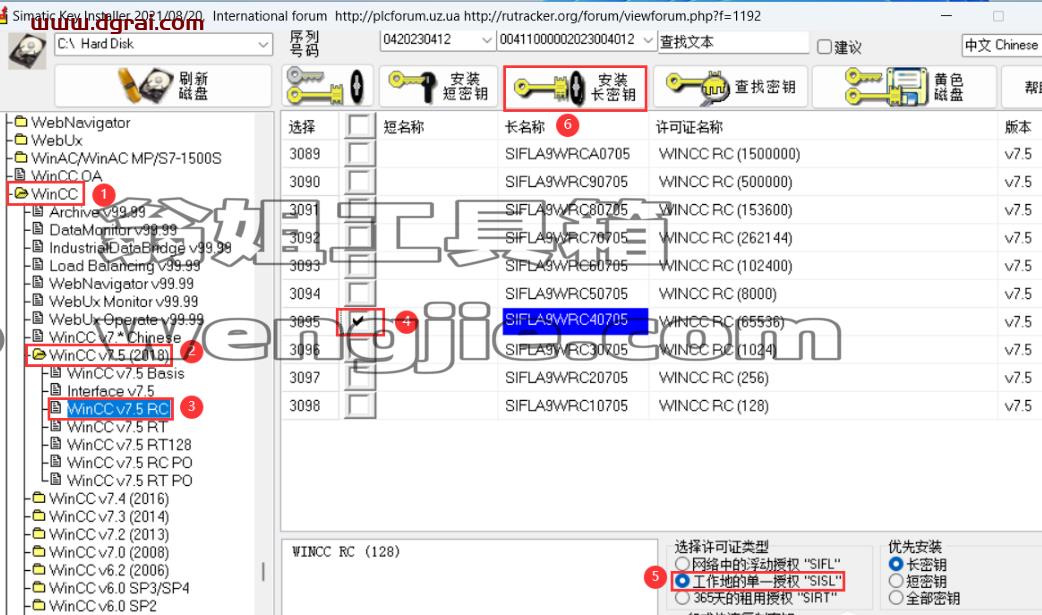
Task: Expand WinCC v7.4 (2016) folder
Action: click(108, 499)
